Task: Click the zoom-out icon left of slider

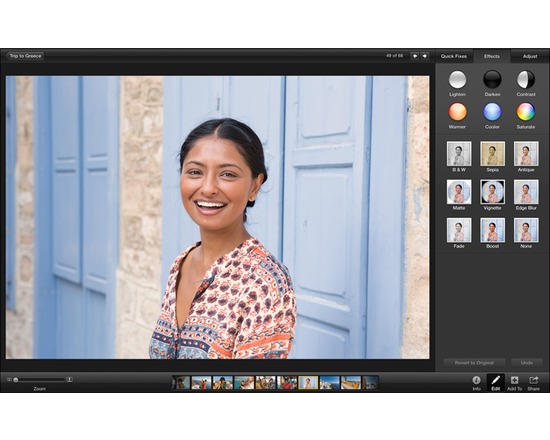Action: coord(9,380)
